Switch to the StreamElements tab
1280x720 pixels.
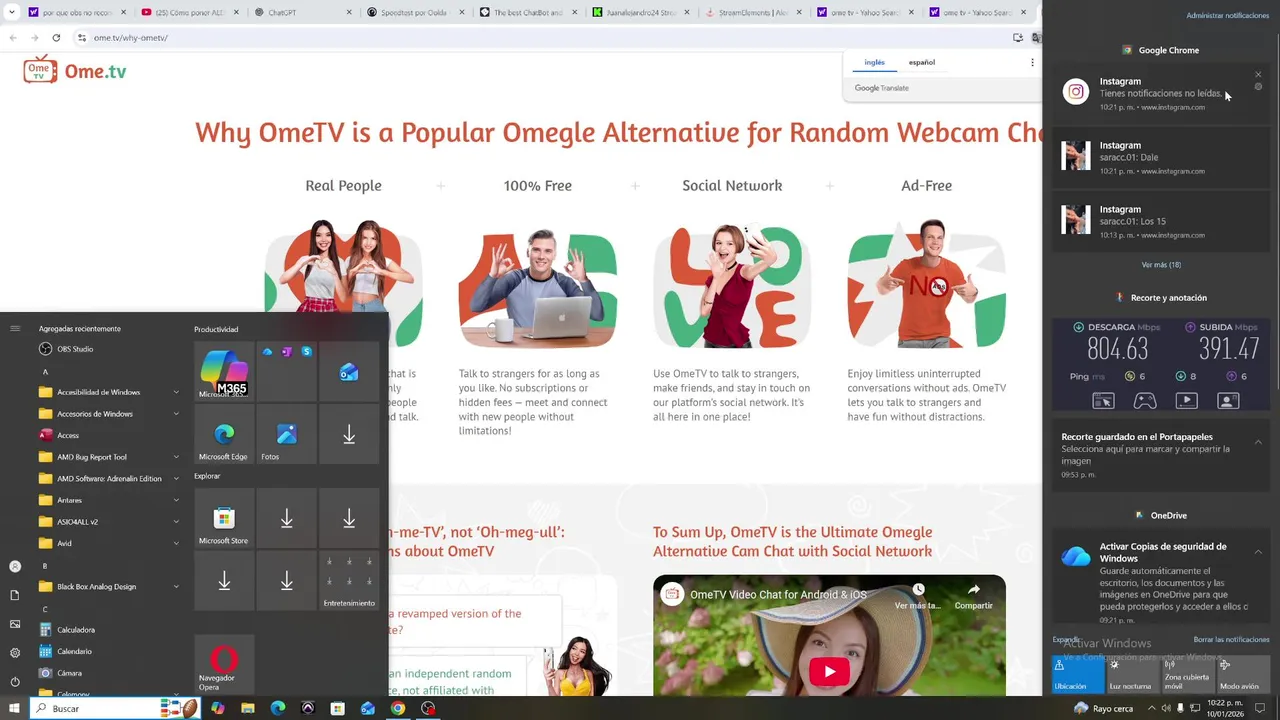752,12
